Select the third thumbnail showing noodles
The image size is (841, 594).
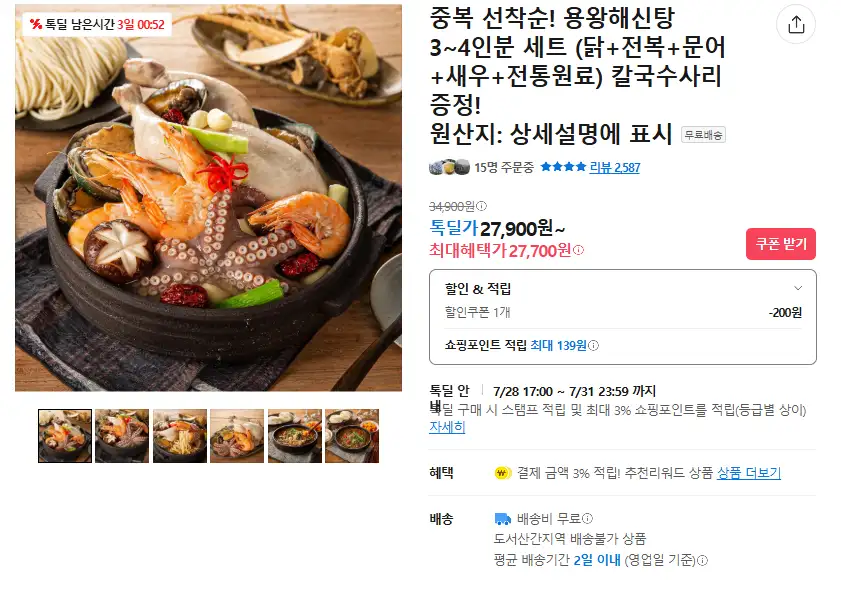coord(180,436)
